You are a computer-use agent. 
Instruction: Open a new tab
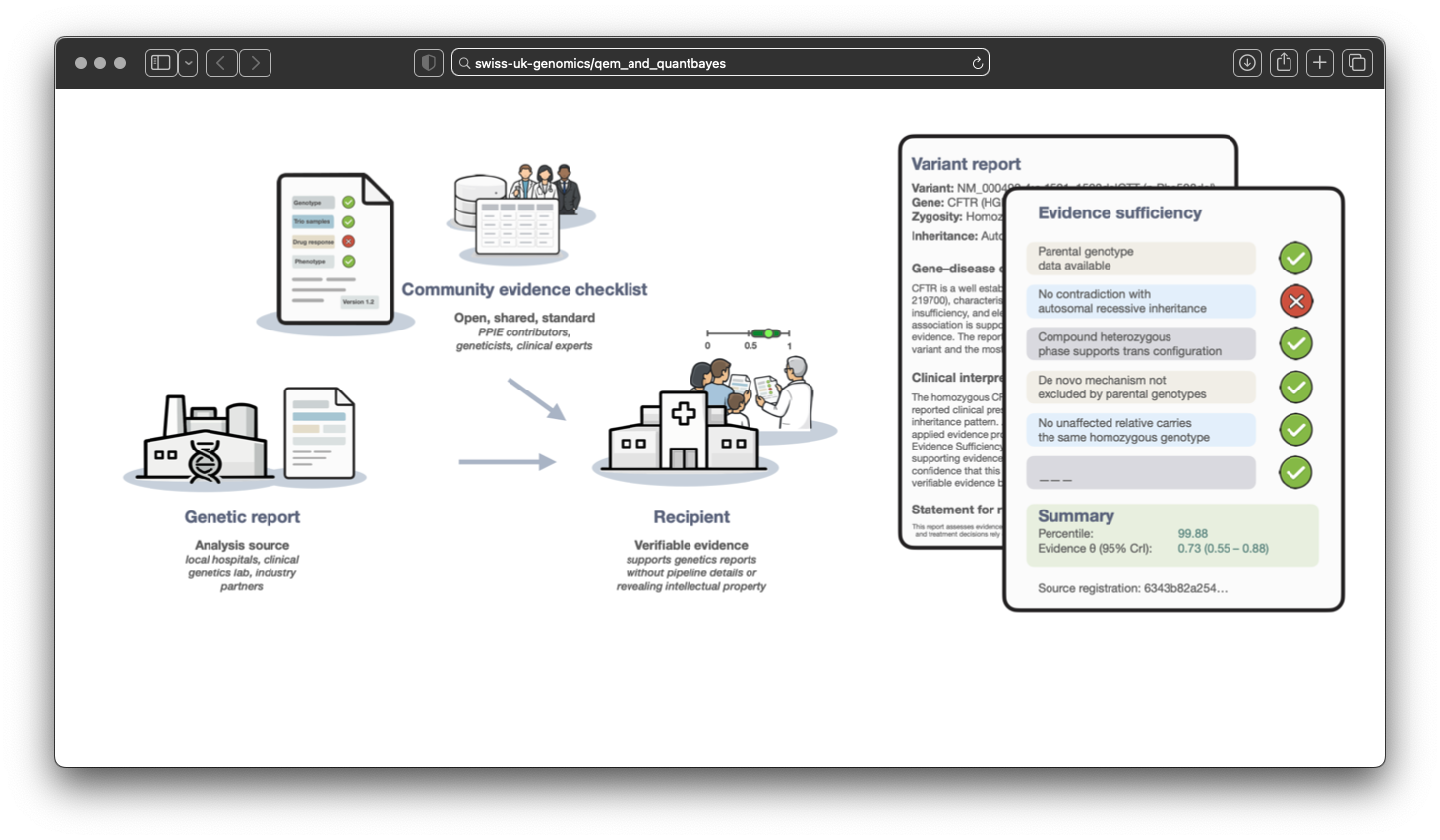click(1320, 63)
